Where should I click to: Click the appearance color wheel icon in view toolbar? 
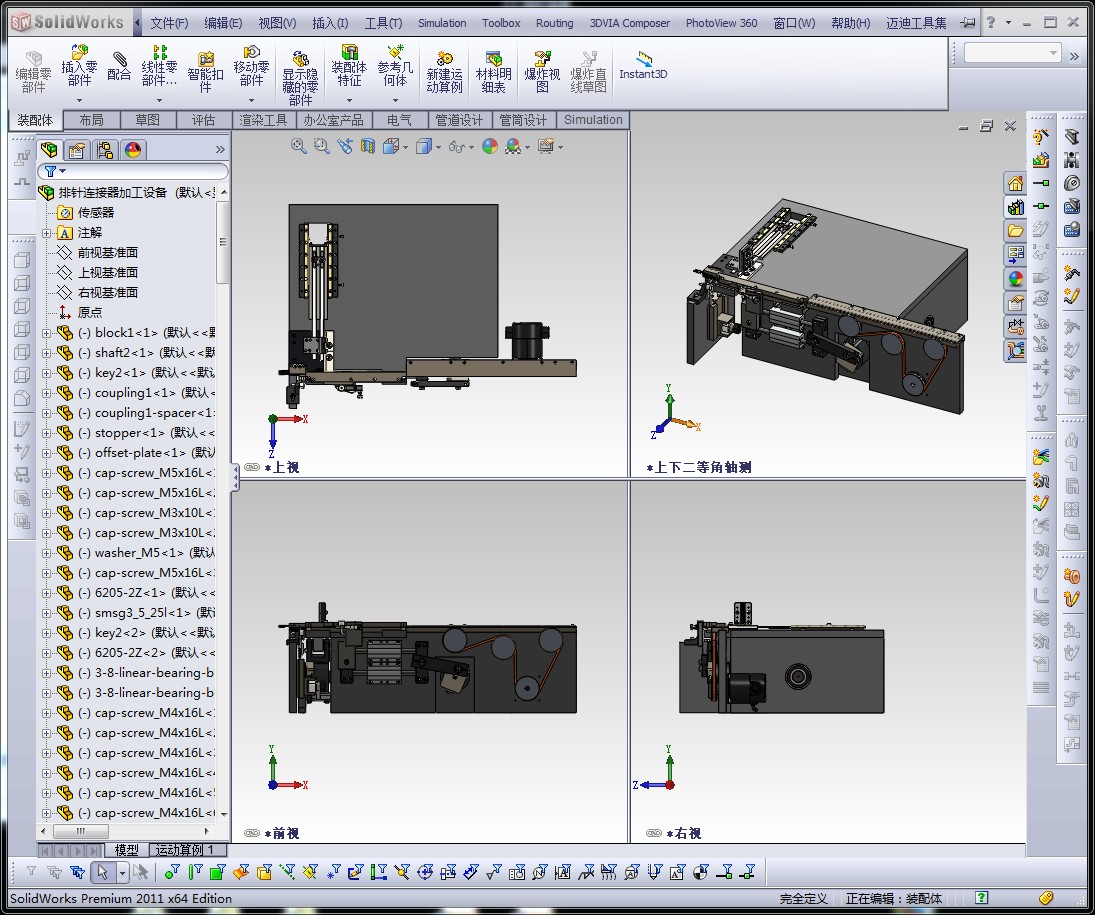click(x=489, y=146)
